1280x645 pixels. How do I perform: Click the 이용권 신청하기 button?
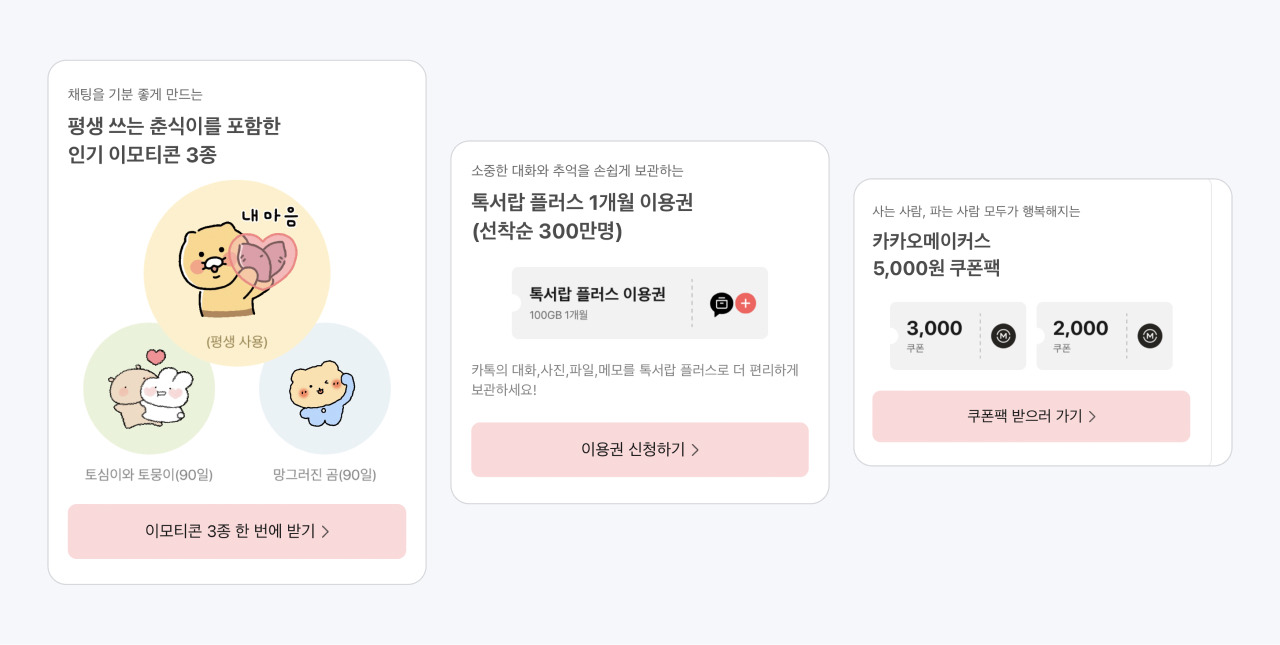(640, 450)
